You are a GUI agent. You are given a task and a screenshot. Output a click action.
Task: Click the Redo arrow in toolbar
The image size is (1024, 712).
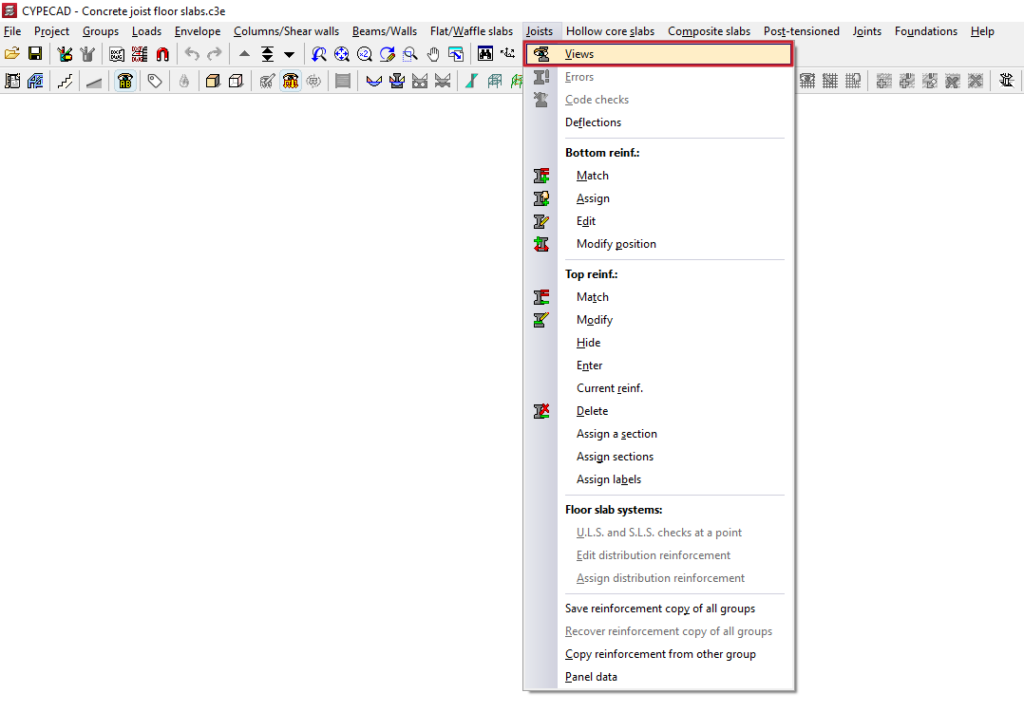(x=214, y=54)
